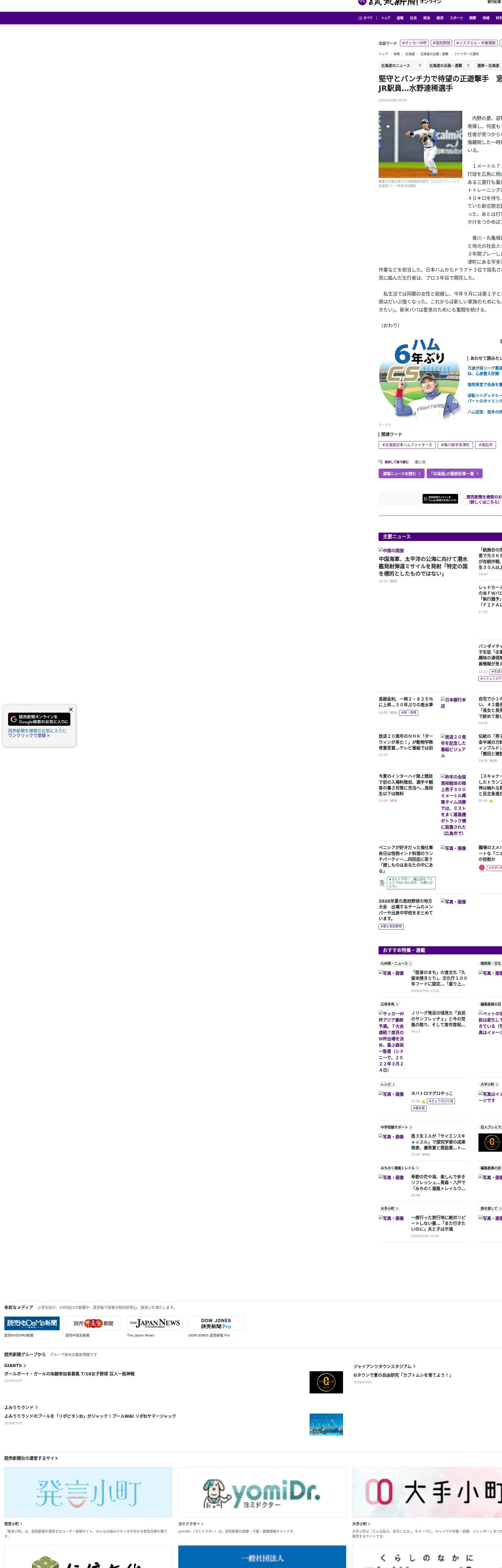
Task: Click the 北海道 breadcrumb link
Action: [x=410, y=54]
